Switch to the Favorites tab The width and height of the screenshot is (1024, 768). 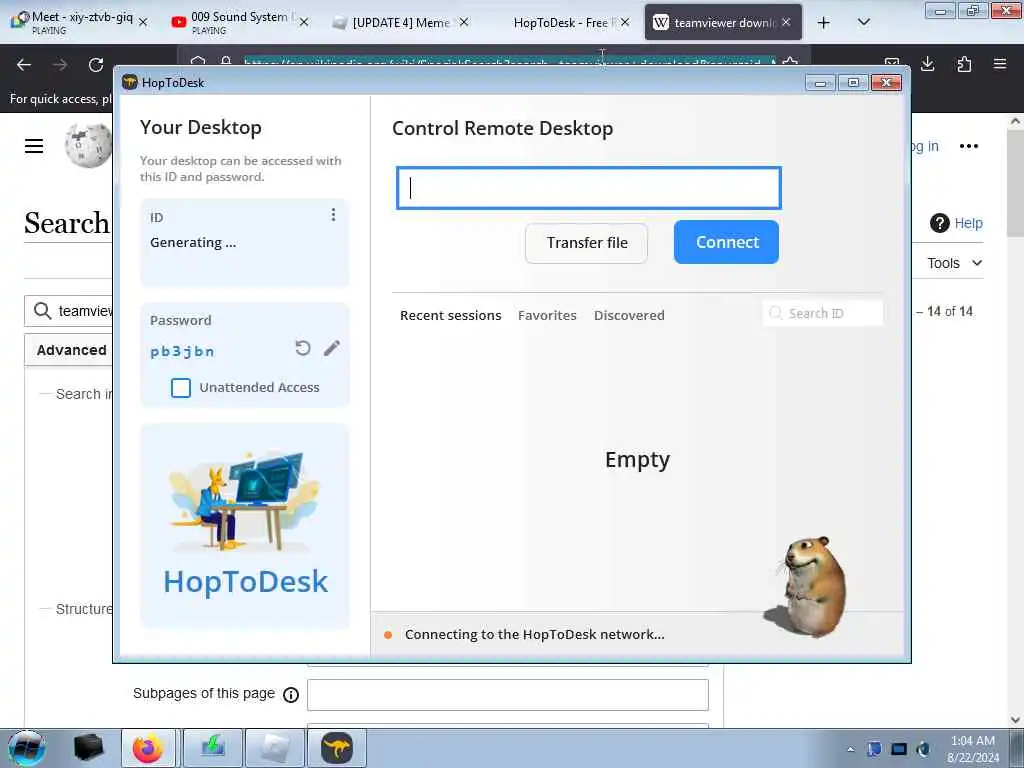tap(547, 315)
